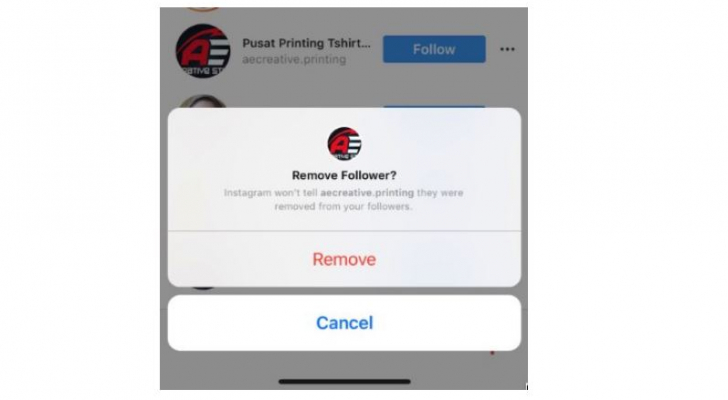Open aecreative.printing avatar in follower list
The width and height of the screenshot is (728, 400).
click(x=202, y=51)
